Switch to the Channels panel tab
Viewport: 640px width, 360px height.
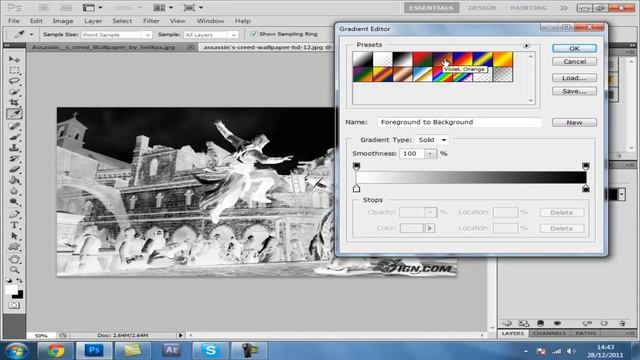coord(549,333)
